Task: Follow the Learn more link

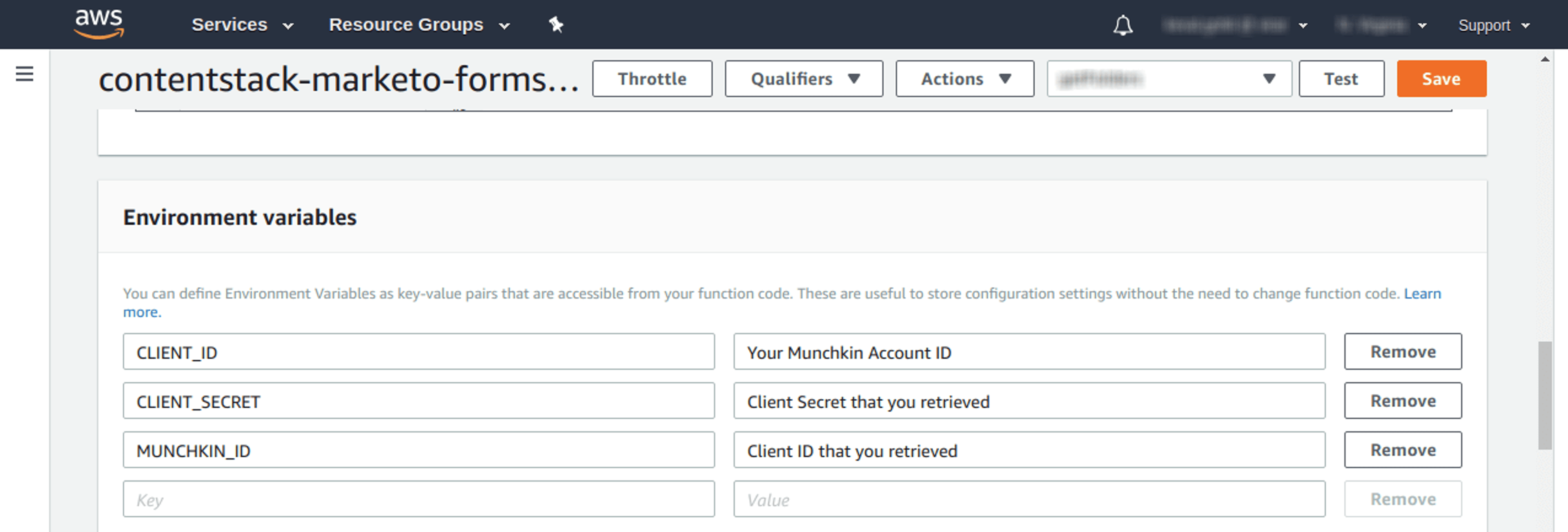Action: 1422,294
